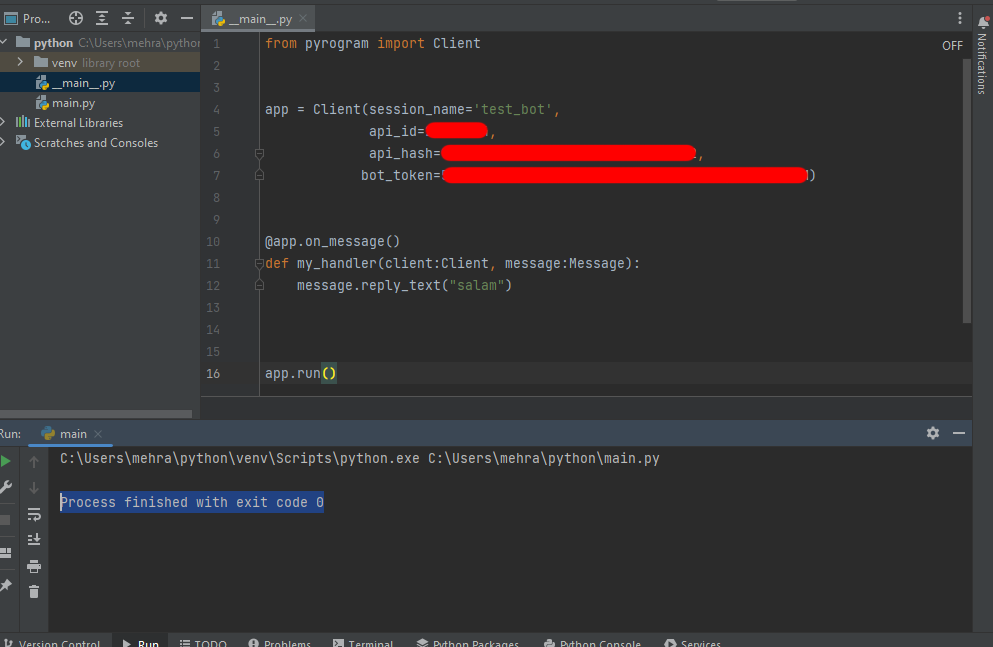The width and height of the screenshot is (993, 647).
Task: Expand the venv library root folder
Action: 19,63
